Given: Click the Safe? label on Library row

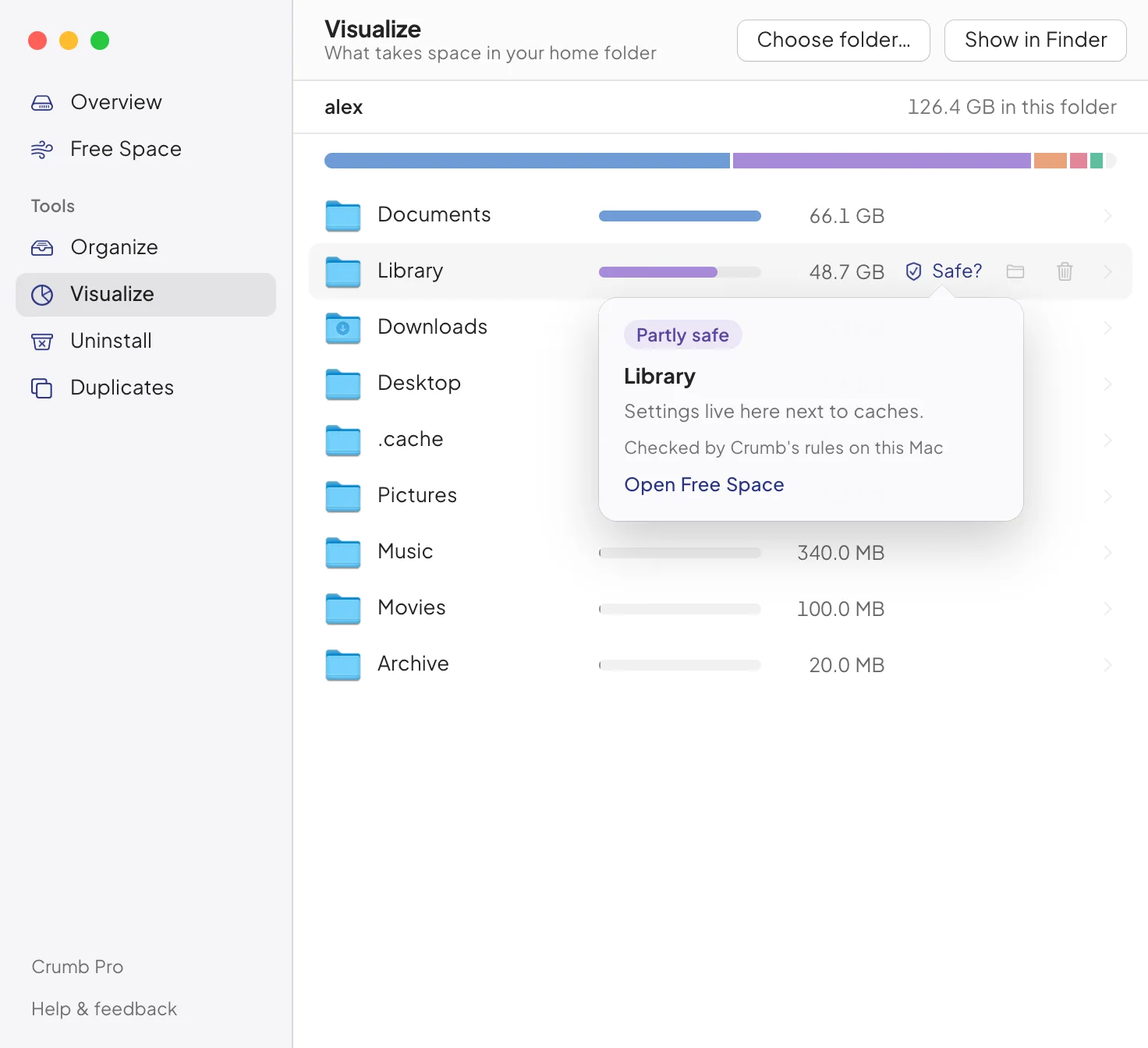Looking at the screenshot, I should [957, 271].
